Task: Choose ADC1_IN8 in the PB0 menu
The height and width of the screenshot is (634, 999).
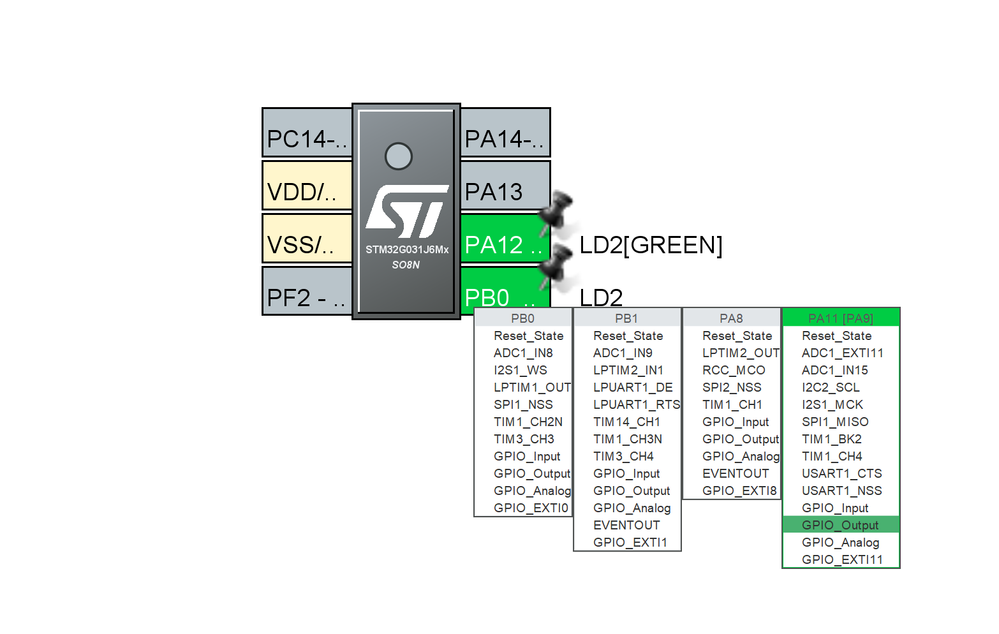Action: tap(523, 353)
